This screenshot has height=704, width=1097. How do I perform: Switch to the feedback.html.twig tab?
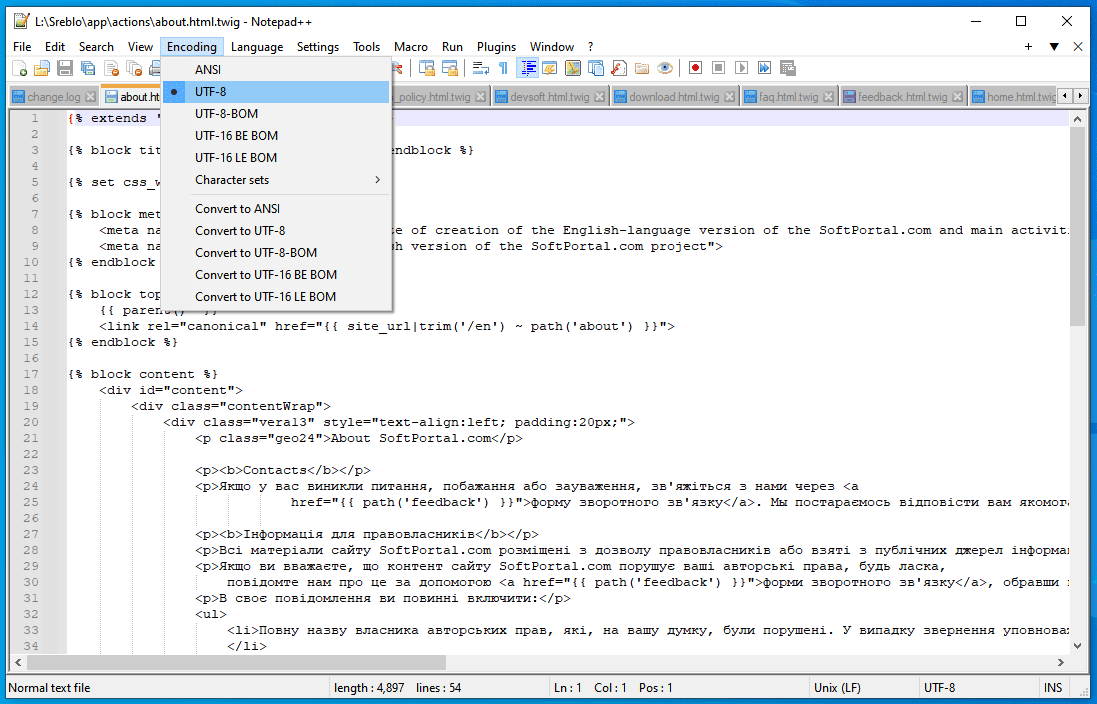903,97
